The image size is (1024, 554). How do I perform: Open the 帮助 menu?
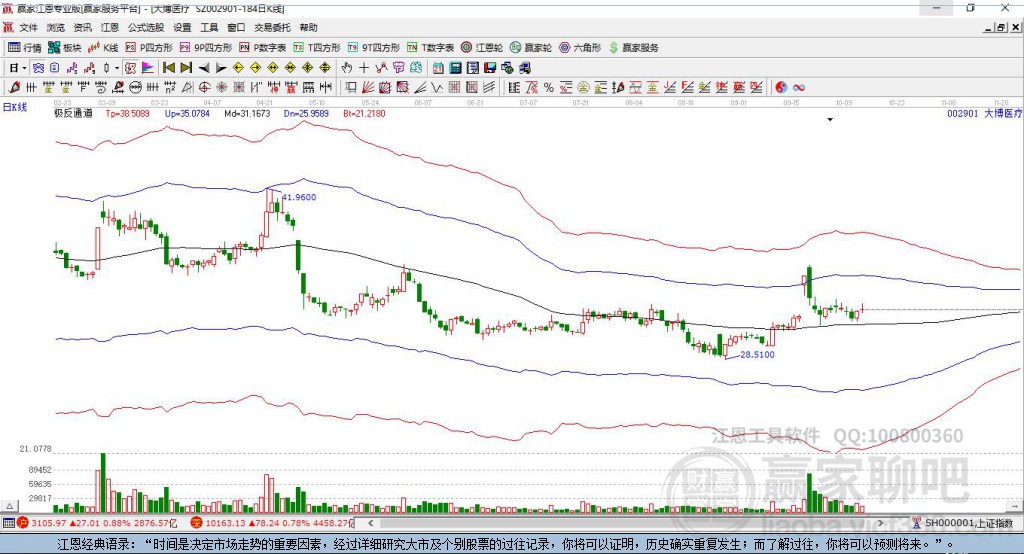pos(308,27)
